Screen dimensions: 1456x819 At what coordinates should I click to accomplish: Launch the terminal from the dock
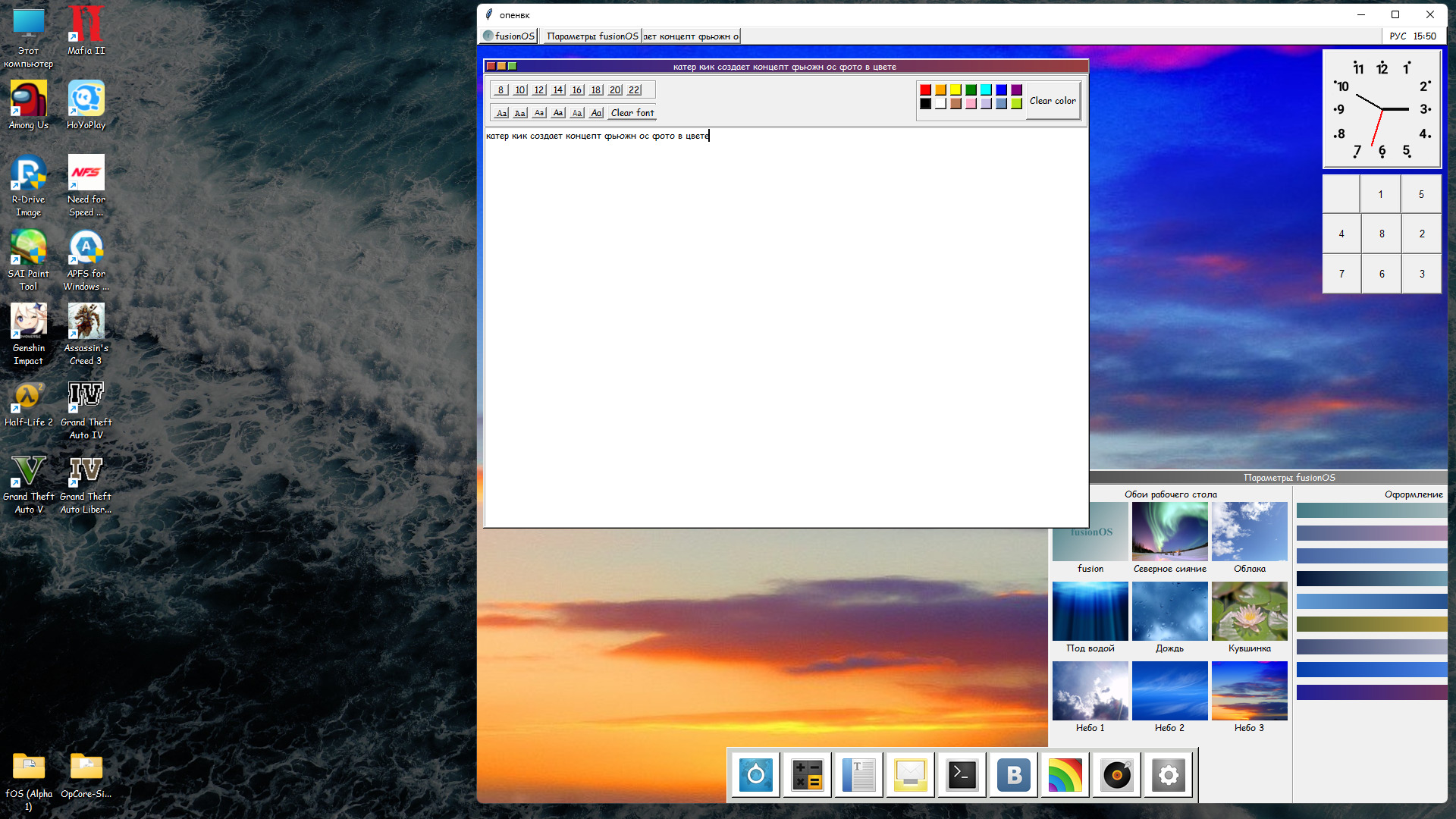(962, 775)
